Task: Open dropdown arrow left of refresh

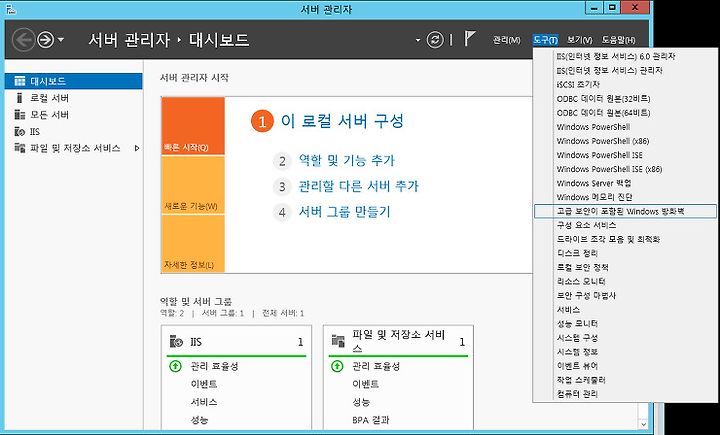Action: click(418, 40)
